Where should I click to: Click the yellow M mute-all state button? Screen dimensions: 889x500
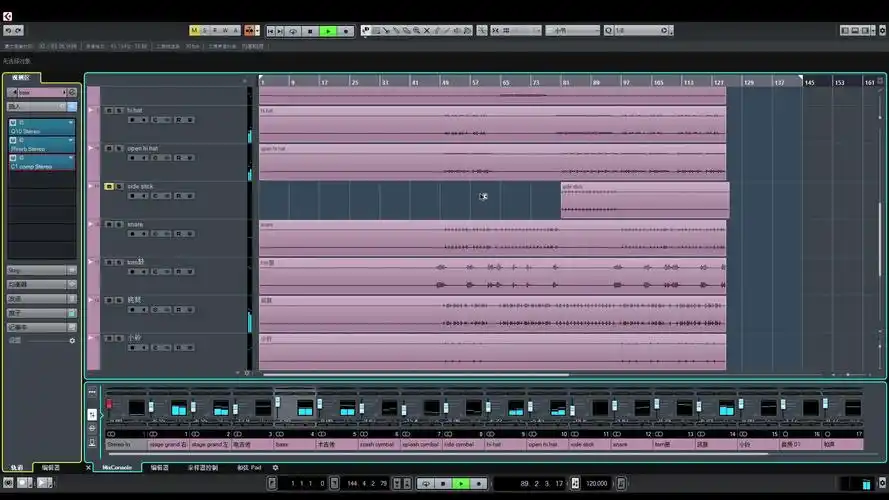(x=193, y=31)
